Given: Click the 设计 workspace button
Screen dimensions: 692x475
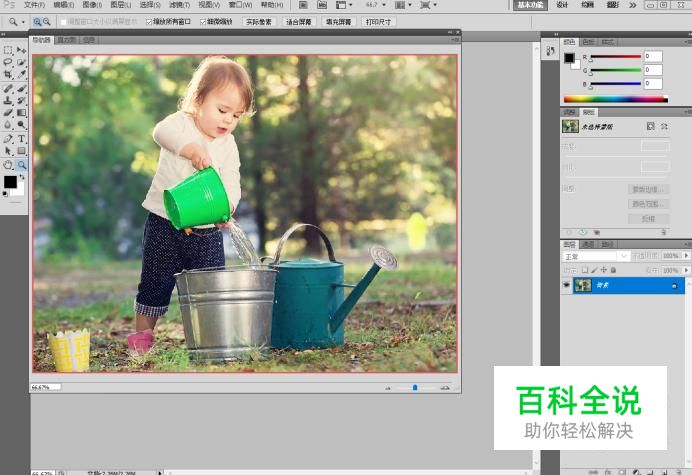Looking at the screenshot, I should [562, 5].
